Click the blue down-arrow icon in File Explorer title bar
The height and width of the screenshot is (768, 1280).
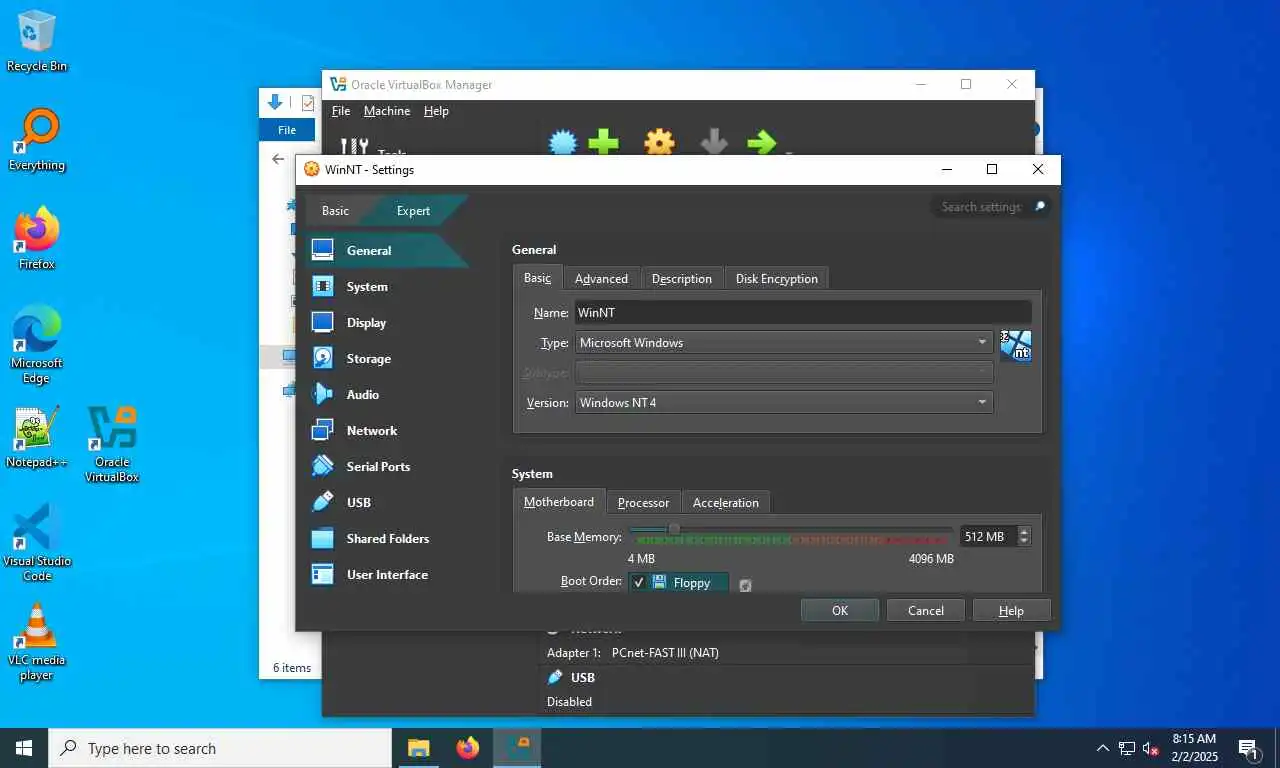(276, 102)
